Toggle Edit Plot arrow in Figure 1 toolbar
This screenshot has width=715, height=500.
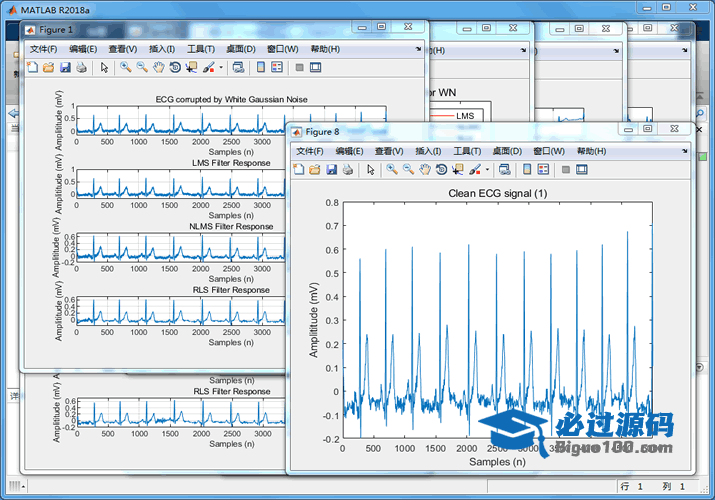104,67
